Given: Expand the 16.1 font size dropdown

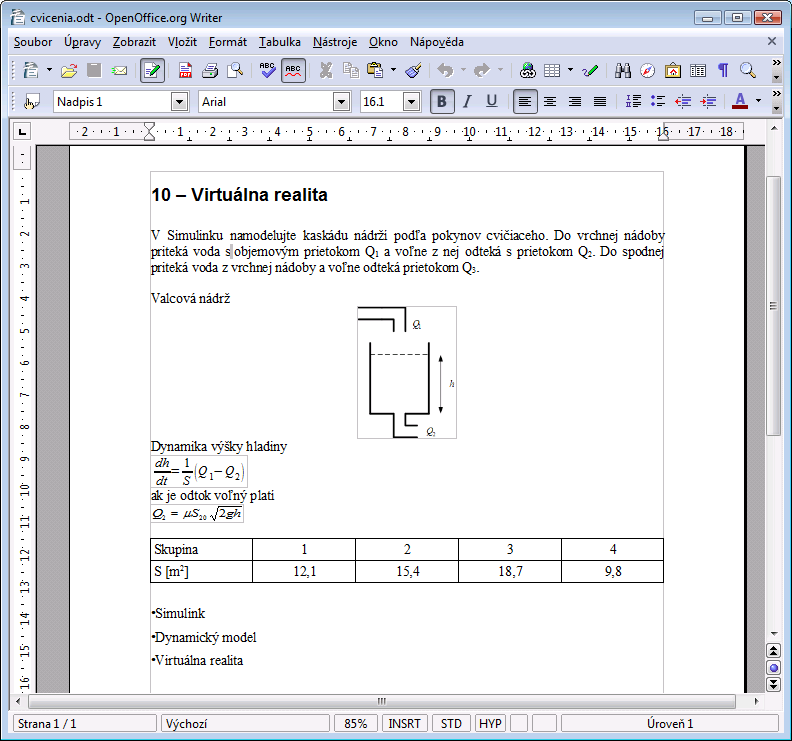Looking at the screenshot, I should 412,102.
